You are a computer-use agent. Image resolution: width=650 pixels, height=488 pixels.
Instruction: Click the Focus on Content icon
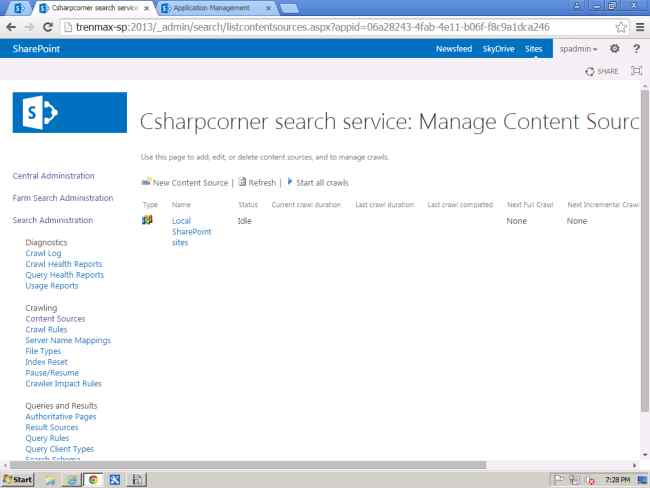636,70
